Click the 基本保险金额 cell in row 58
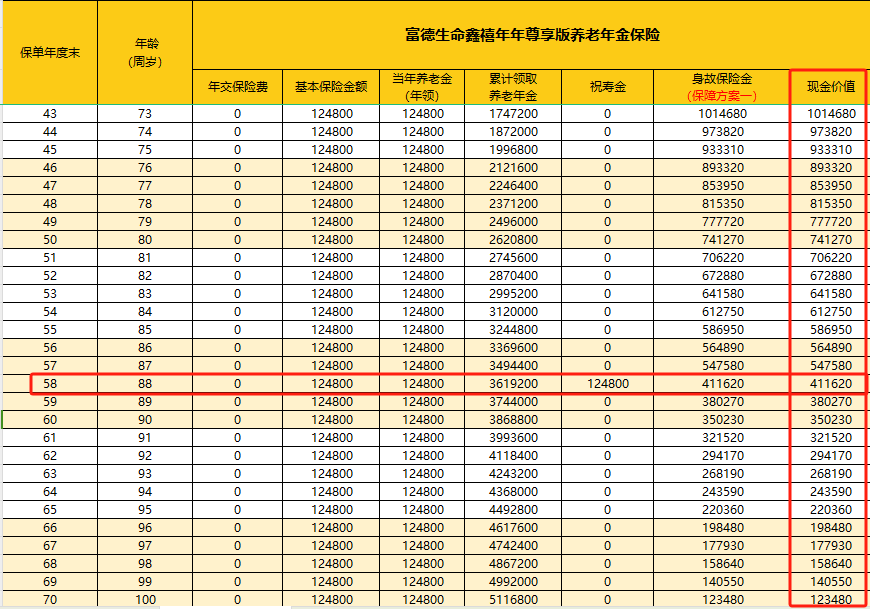This screenshot has width=870, height=609. (331, 384)
